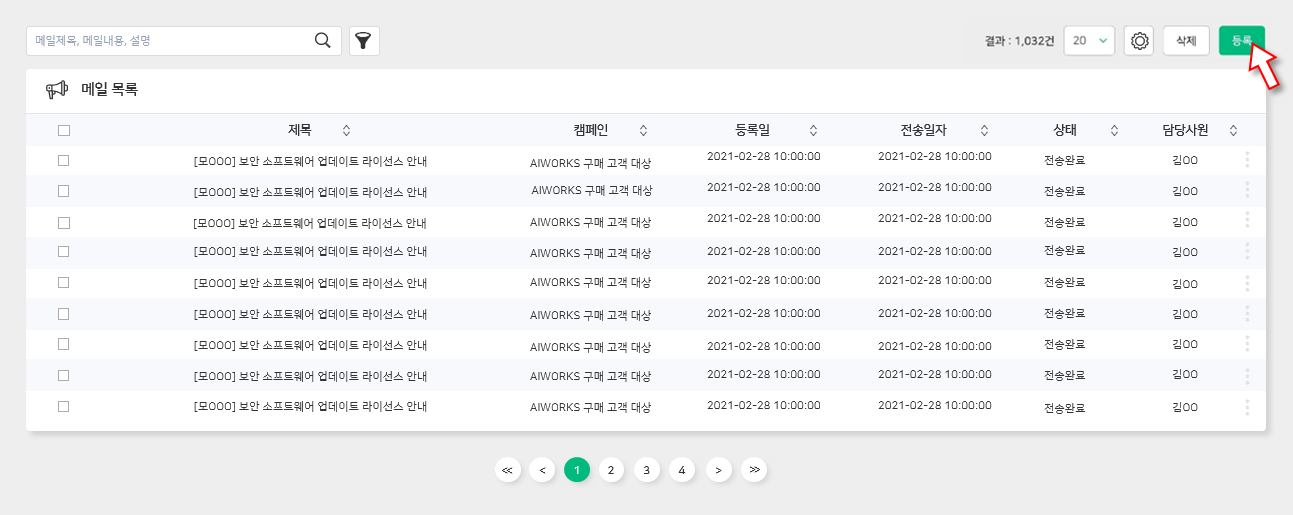Image resolution: width=1293 pixels, height=515 pixels.
Task: Open the filter funnel icon
Action: point(364,41)
